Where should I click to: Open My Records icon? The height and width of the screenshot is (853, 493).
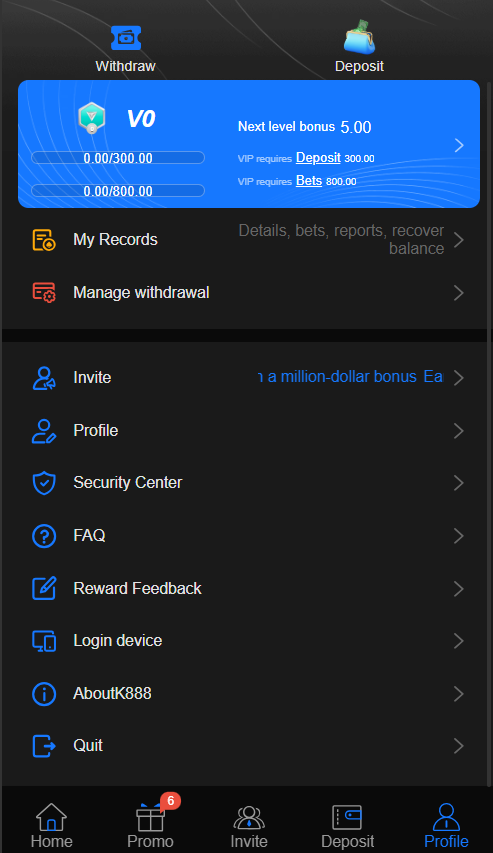click(x=44, y=240)
